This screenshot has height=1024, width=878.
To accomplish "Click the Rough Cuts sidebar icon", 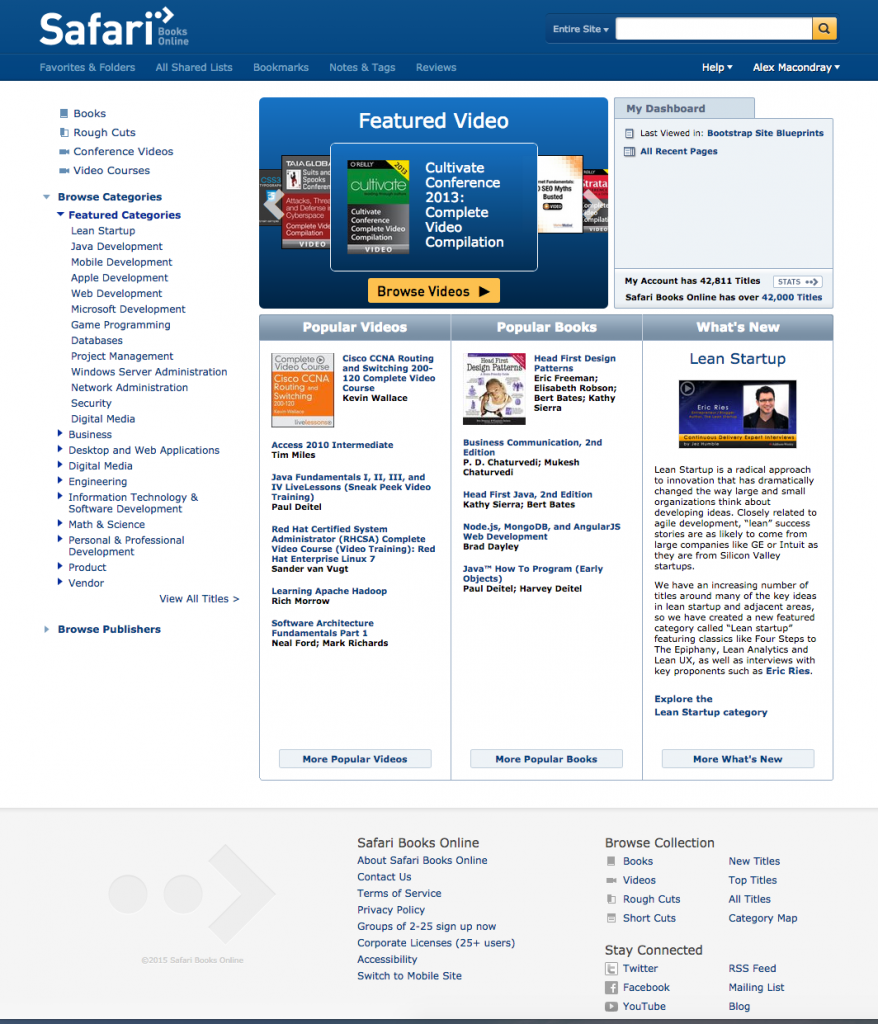I will tap(64, 133).
